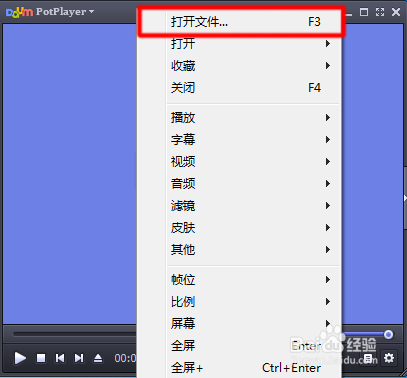Expand the 播放 submenu

239,118
